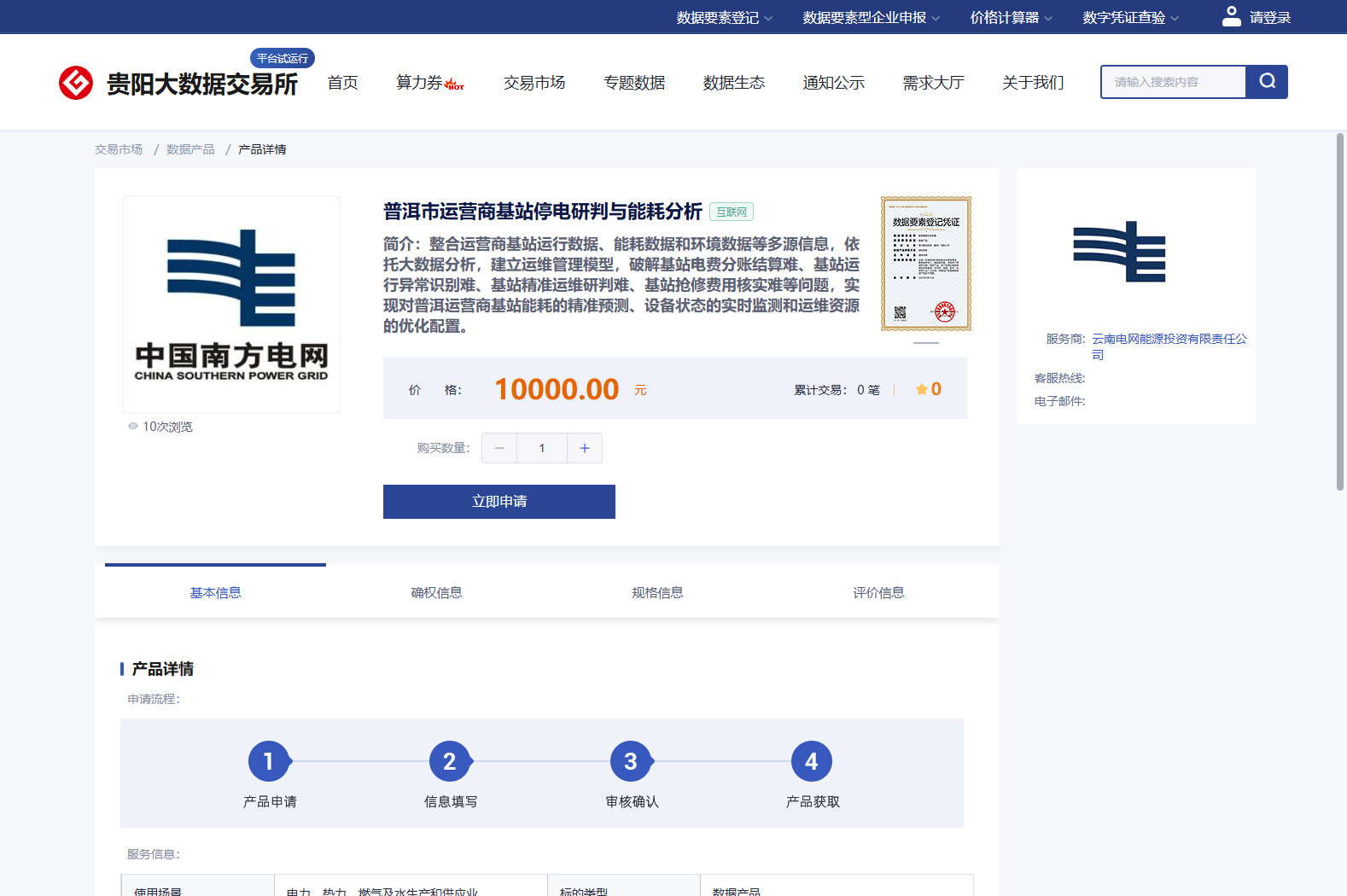Image resolution: width=1347 pixels, height=896 pixels.
Task: Click the 平台试运行 badge
Action: 283,58
